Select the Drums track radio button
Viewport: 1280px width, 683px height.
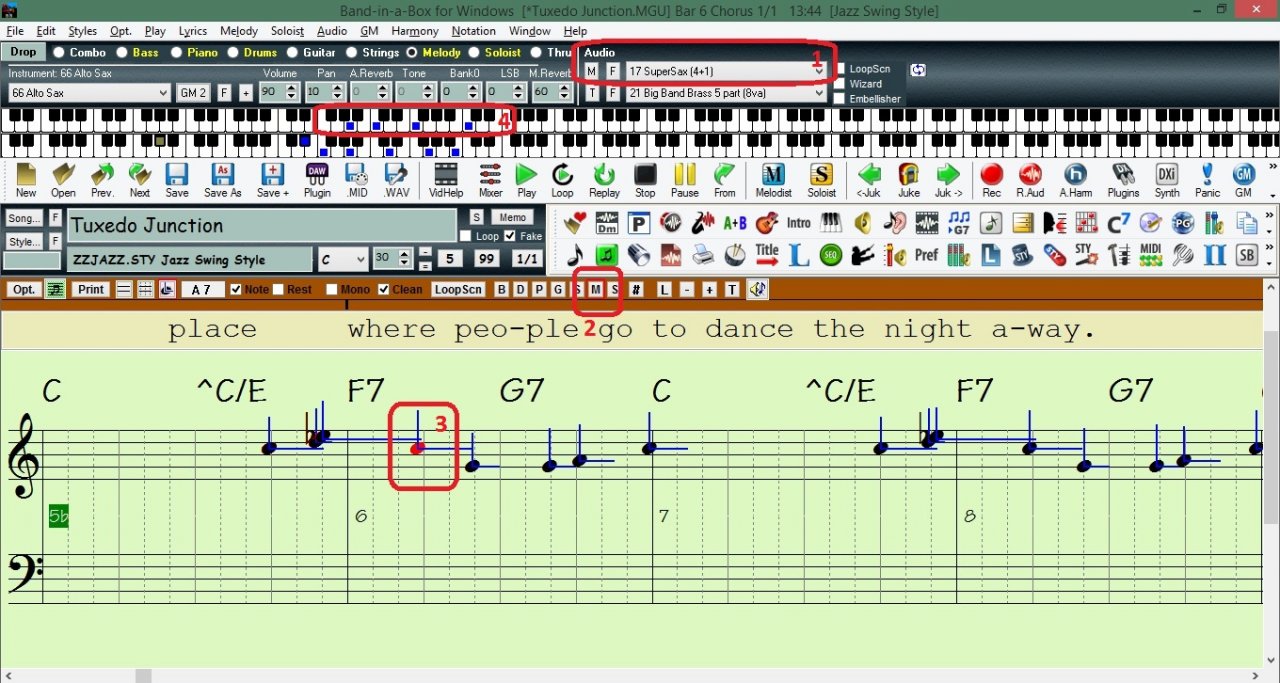pyautogui.click(x=233, y=53)
